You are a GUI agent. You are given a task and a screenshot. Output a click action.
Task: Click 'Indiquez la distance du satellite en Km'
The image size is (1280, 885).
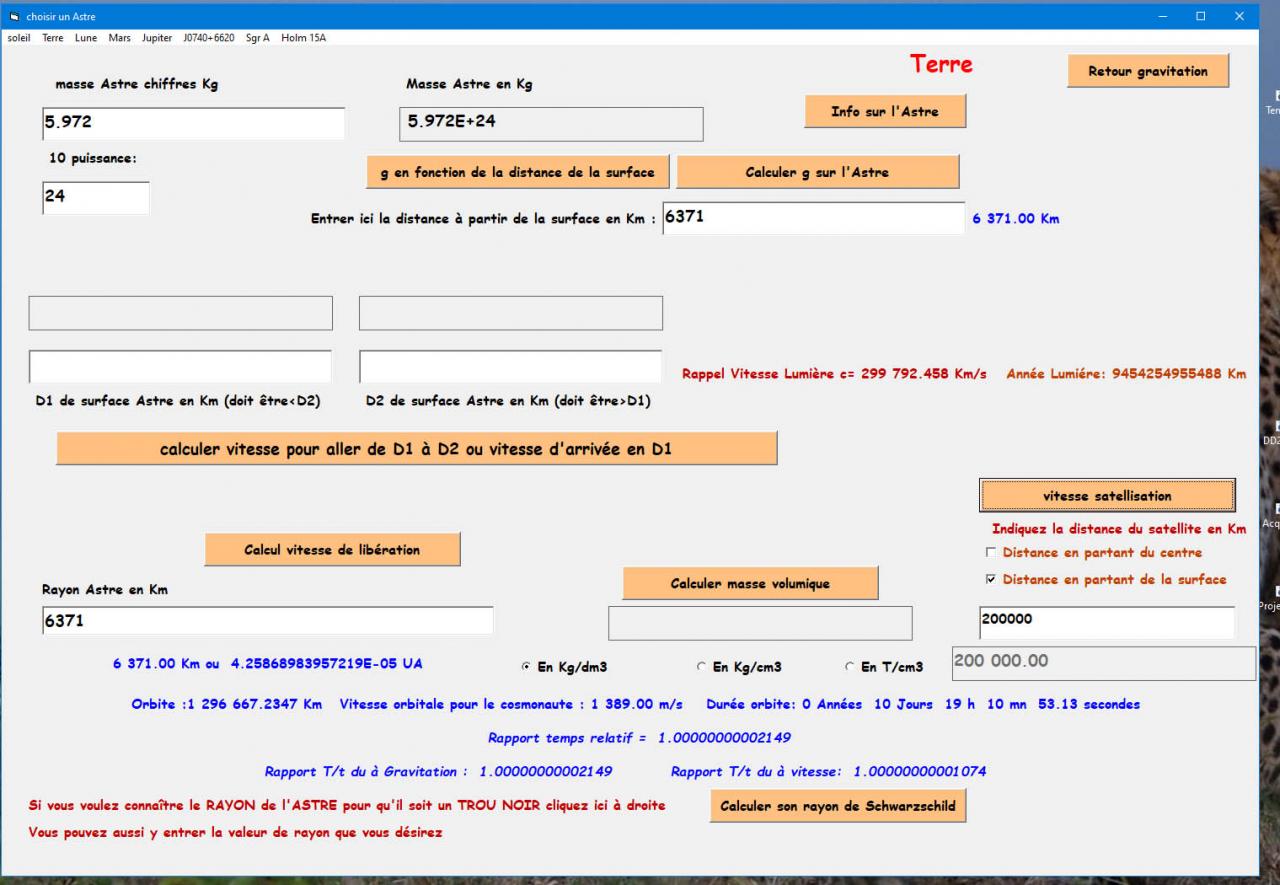[1119, 529]
